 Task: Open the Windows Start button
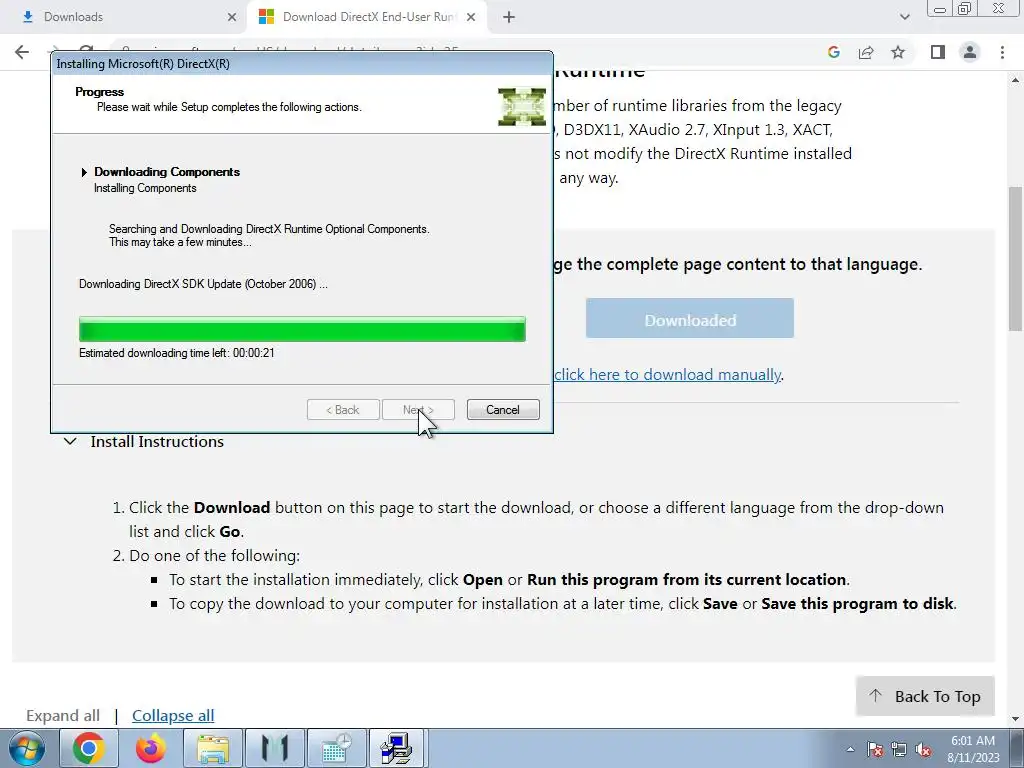tap(27, 748)
